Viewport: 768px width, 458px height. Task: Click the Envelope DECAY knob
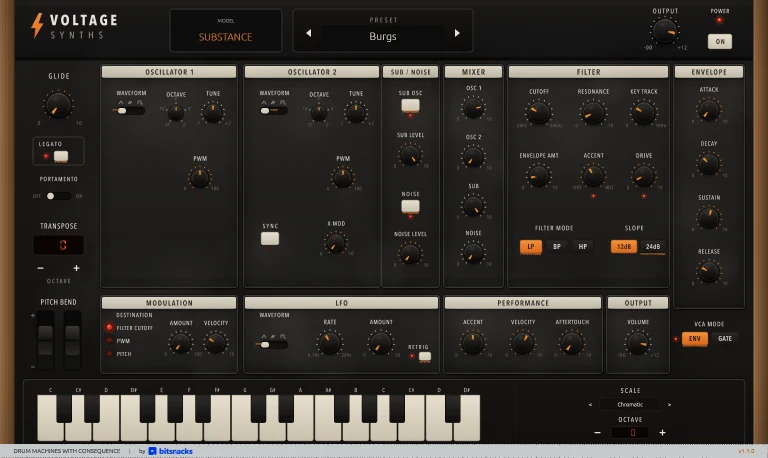[709, 164]
